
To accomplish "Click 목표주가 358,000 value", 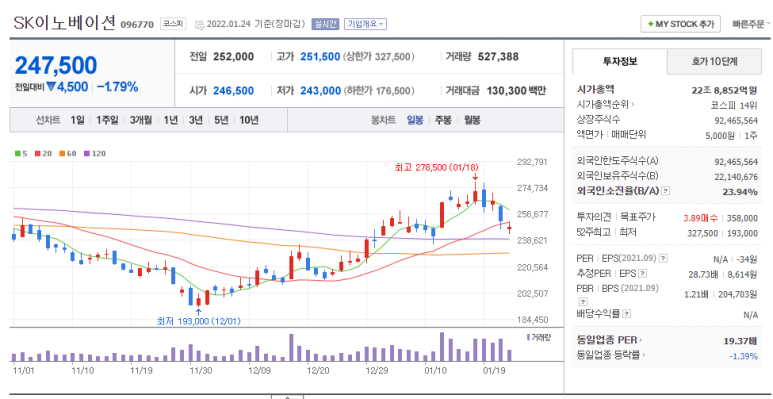I will pos(742,218).
